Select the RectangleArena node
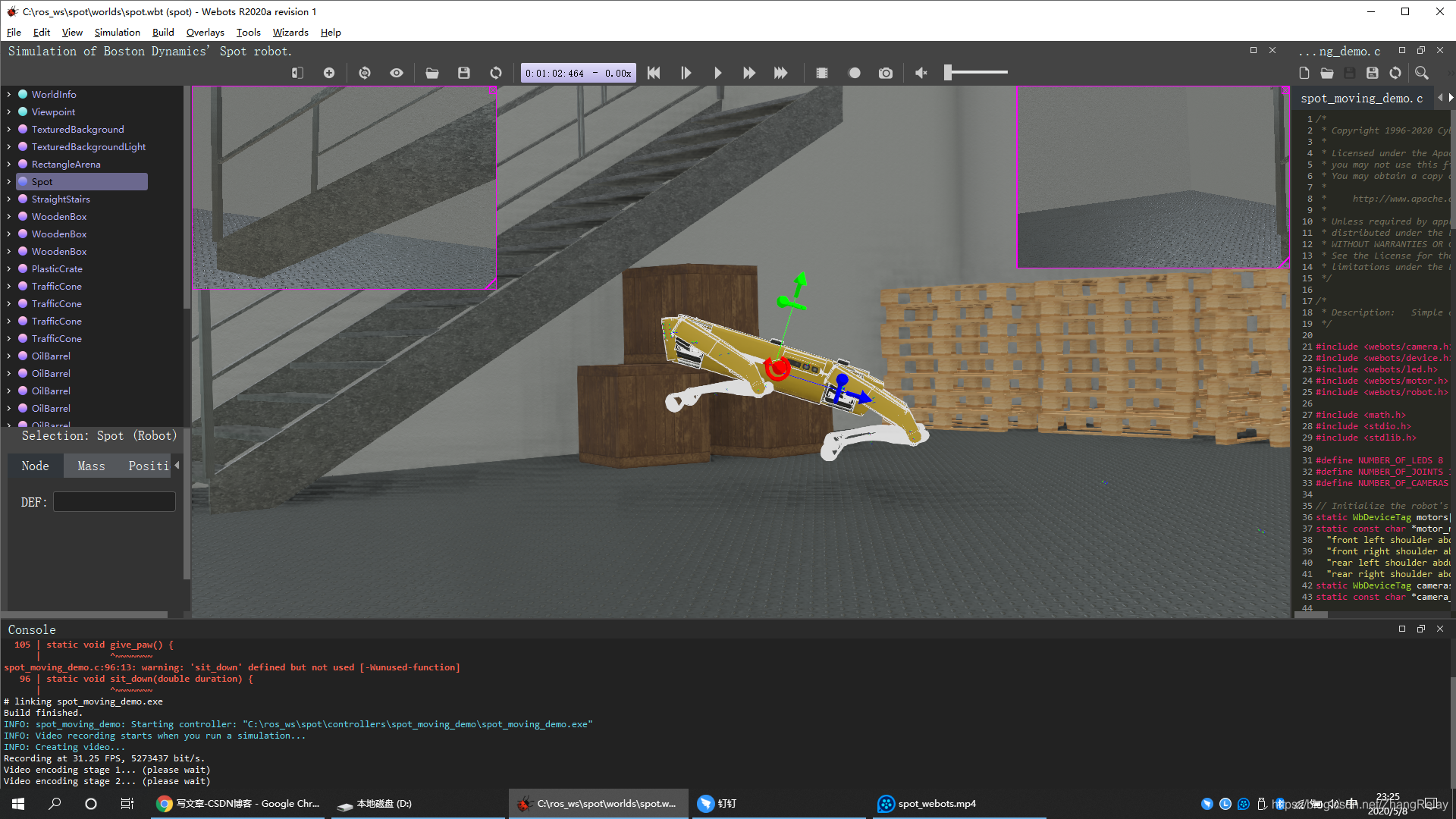Image resolution: width=1456 pixels, height=819 pixels. (x=66, y=165)
